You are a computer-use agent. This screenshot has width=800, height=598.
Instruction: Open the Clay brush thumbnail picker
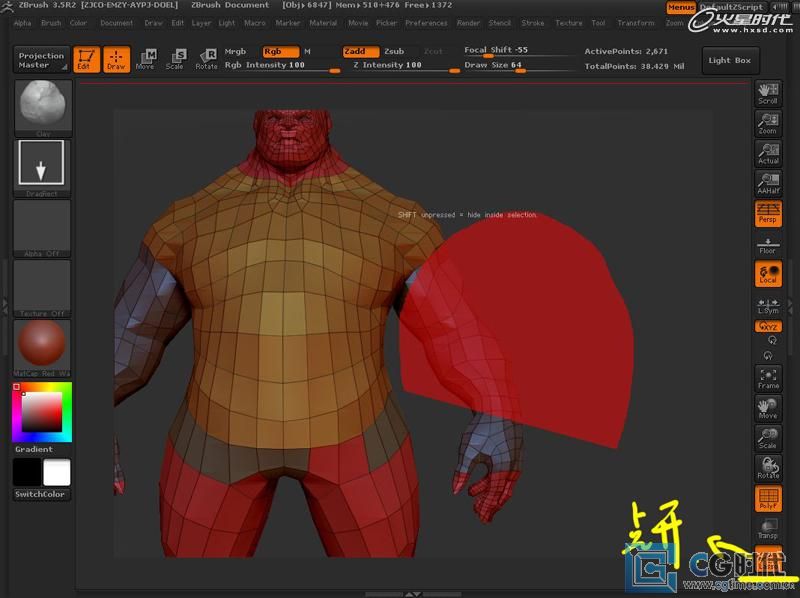43,108
